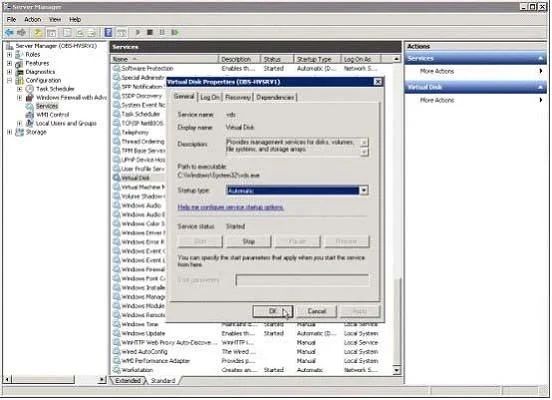The image size is (552, 400).
Task: Switch to the Standard view tab
Action: [163, 381]
